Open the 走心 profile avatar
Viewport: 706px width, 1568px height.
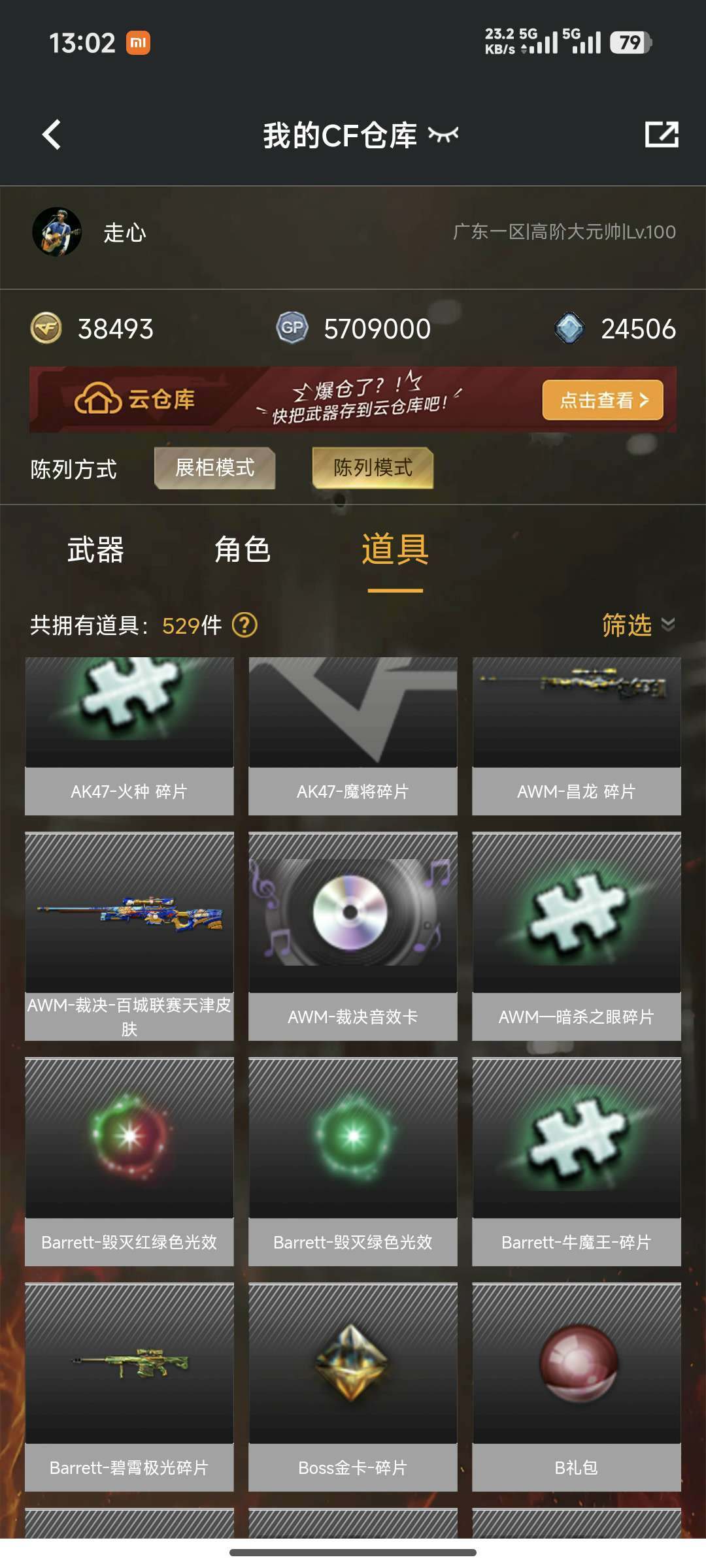tap(57, 232)
